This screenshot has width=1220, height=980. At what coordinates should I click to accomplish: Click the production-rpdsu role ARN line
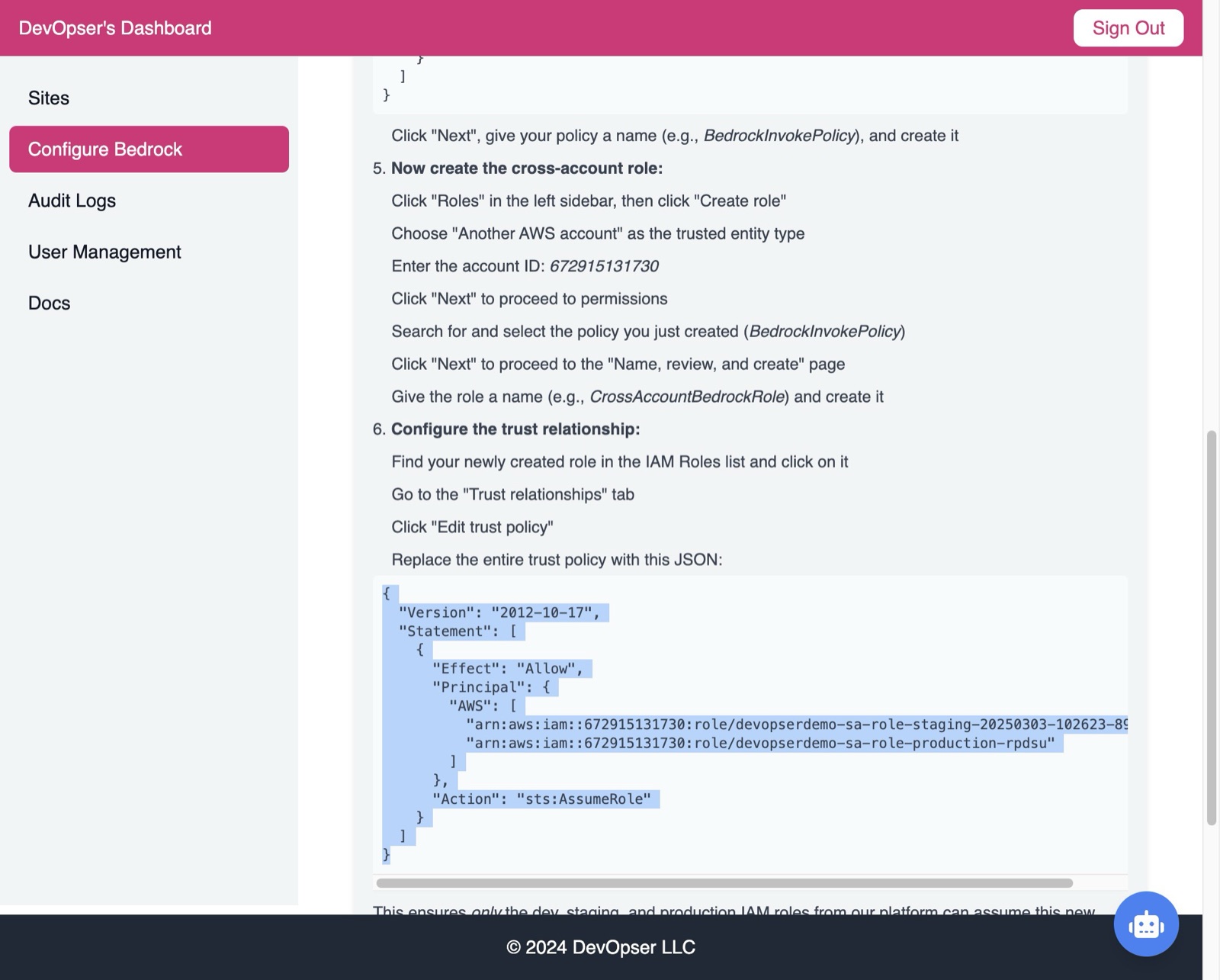(760, 744)
